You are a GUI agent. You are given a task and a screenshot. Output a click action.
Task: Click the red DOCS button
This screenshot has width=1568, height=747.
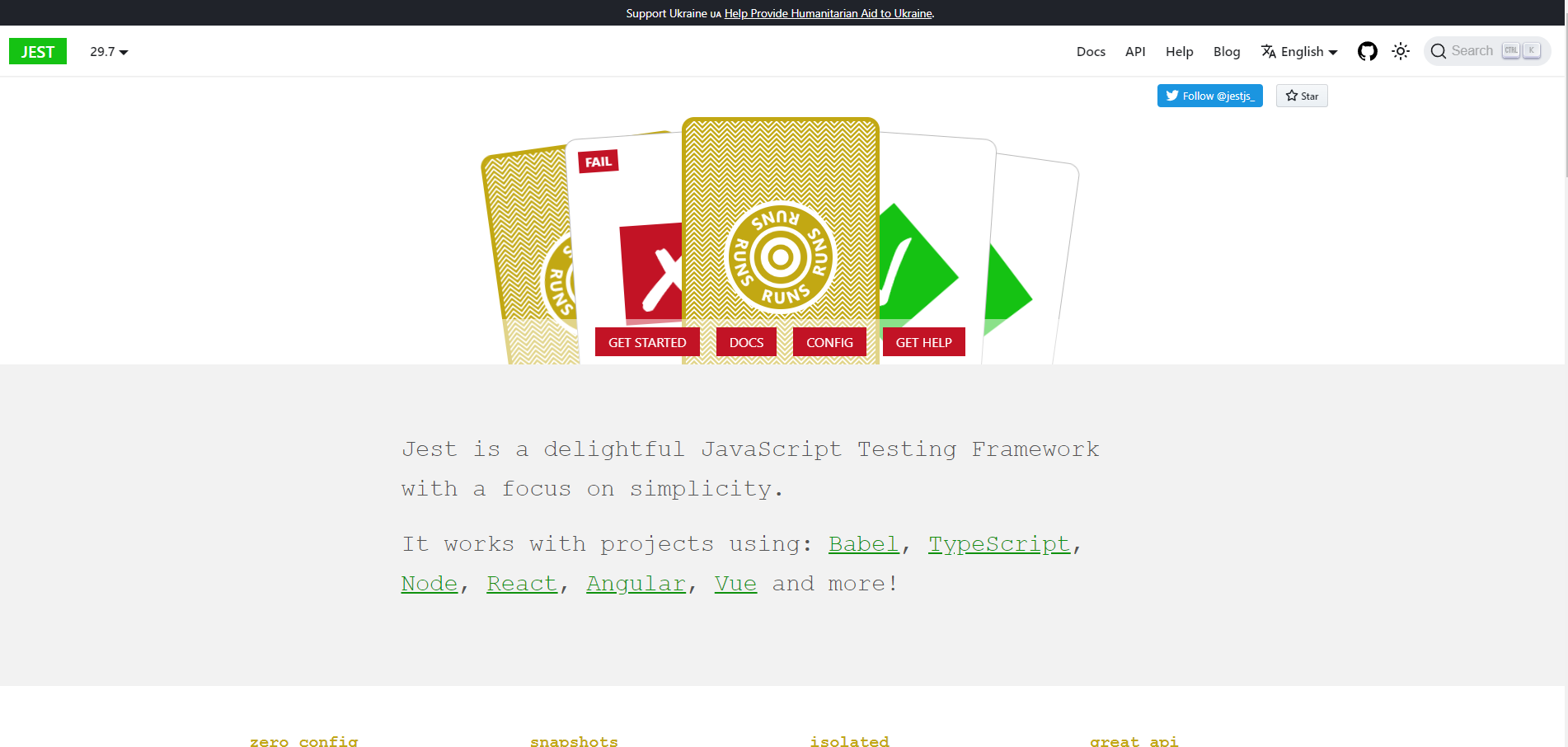[746, 342]
